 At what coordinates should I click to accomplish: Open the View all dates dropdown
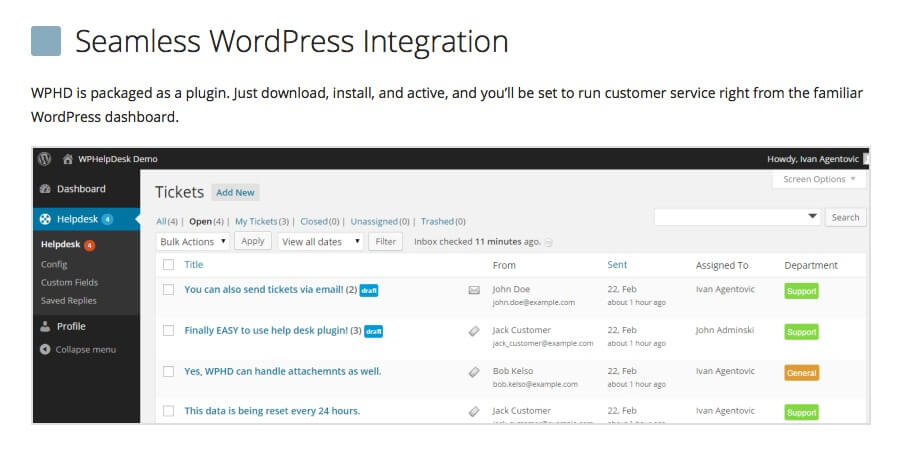320,242
